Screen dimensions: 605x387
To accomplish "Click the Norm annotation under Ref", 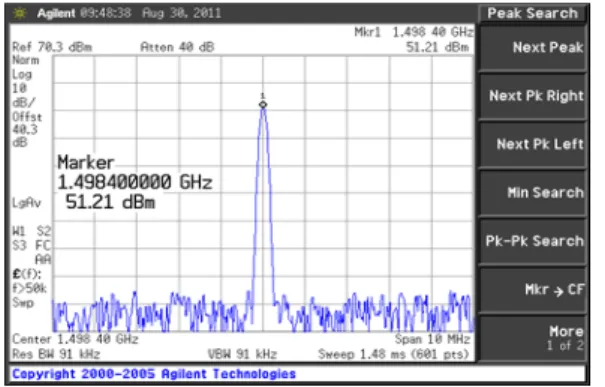I will 25,60.
